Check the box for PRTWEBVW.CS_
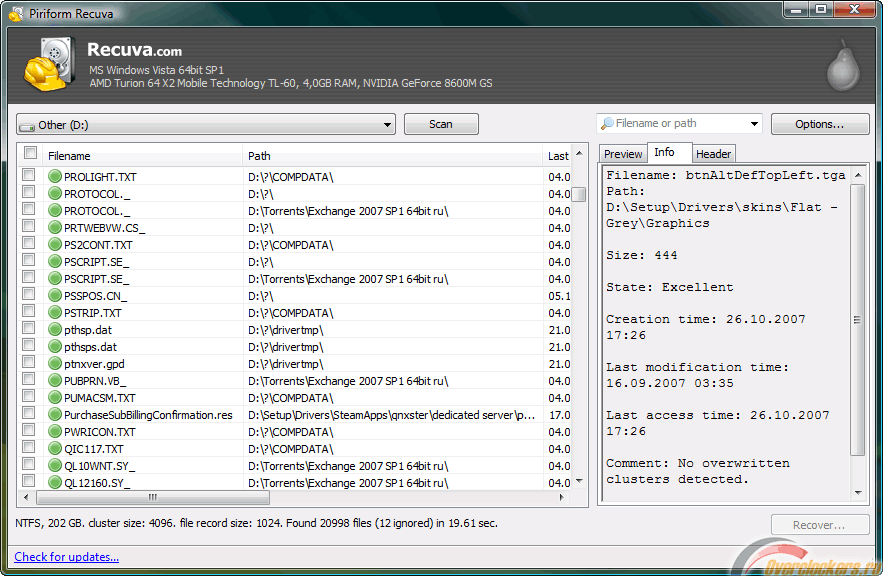Viewport: 883px width, 576px height. tap(28, 226)
